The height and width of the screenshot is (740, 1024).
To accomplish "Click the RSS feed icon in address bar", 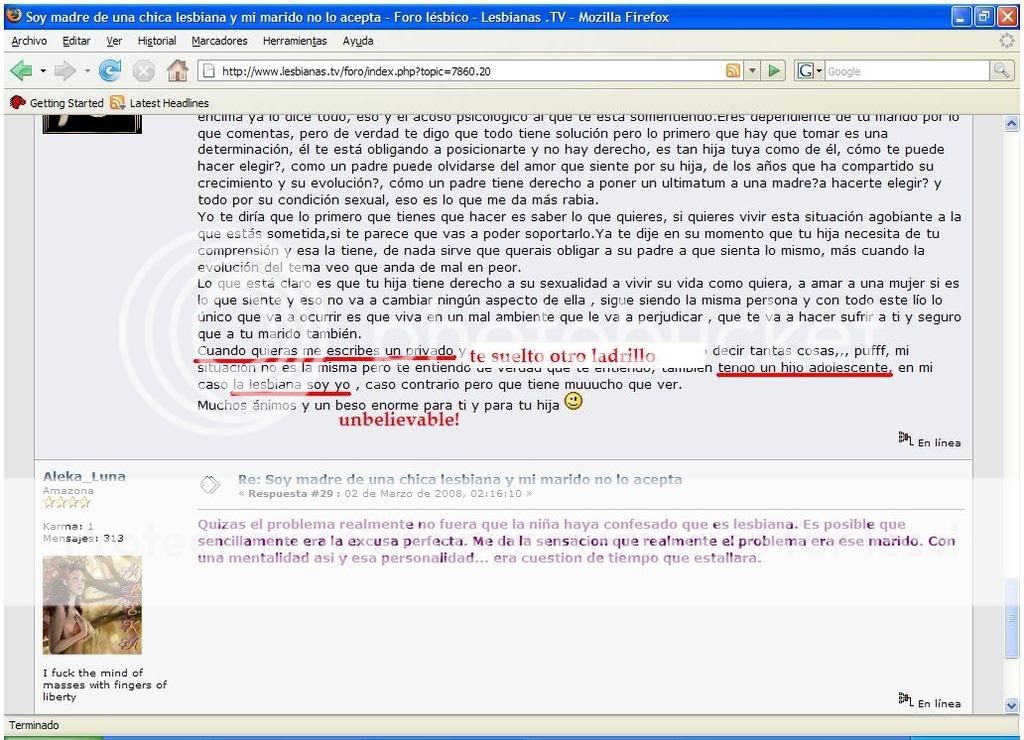I will click(x=733, y=71).
